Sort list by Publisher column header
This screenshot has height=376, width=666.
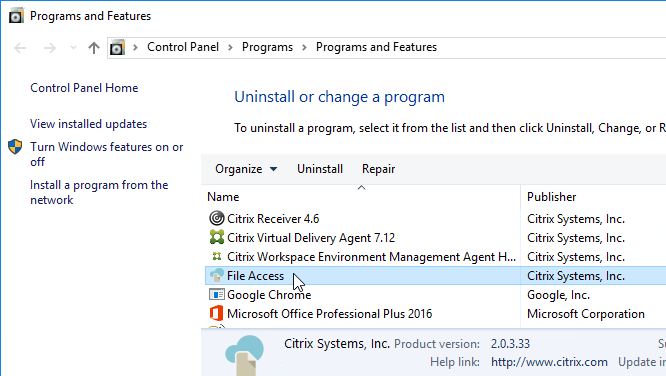click(x=551, y=197)
